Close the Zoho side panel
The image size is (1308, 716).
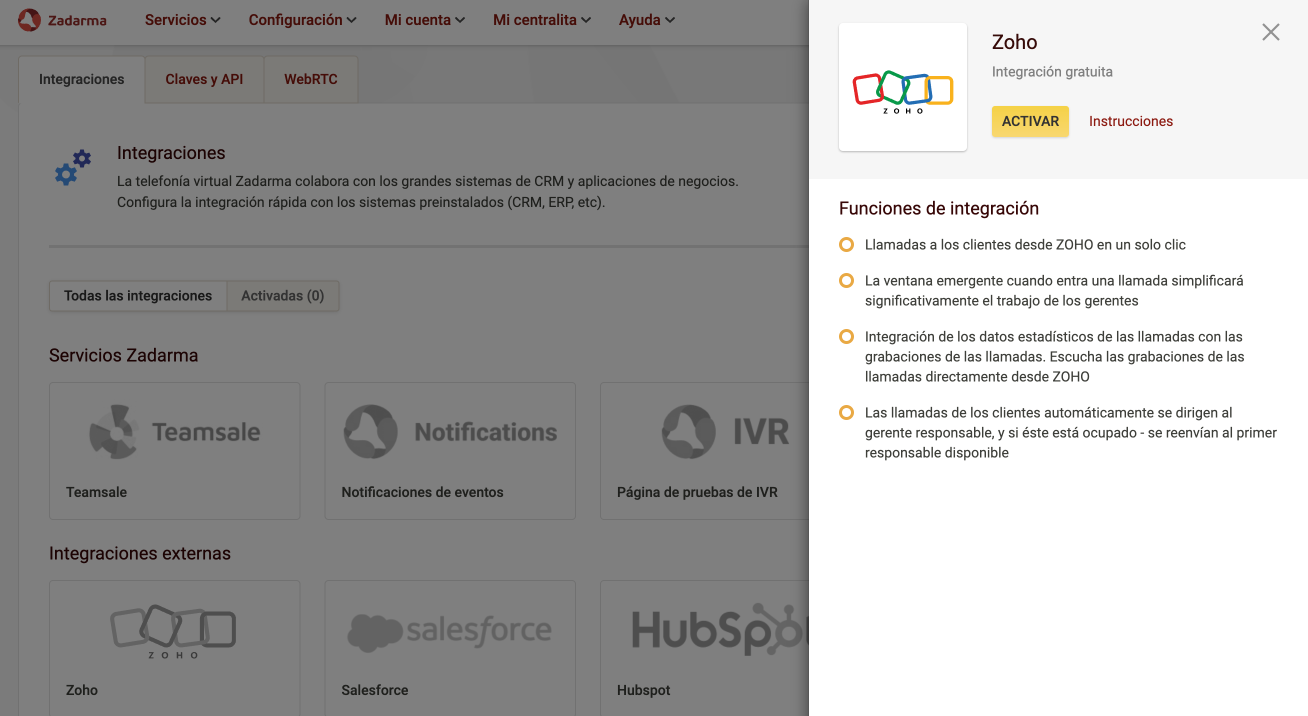1271,32
